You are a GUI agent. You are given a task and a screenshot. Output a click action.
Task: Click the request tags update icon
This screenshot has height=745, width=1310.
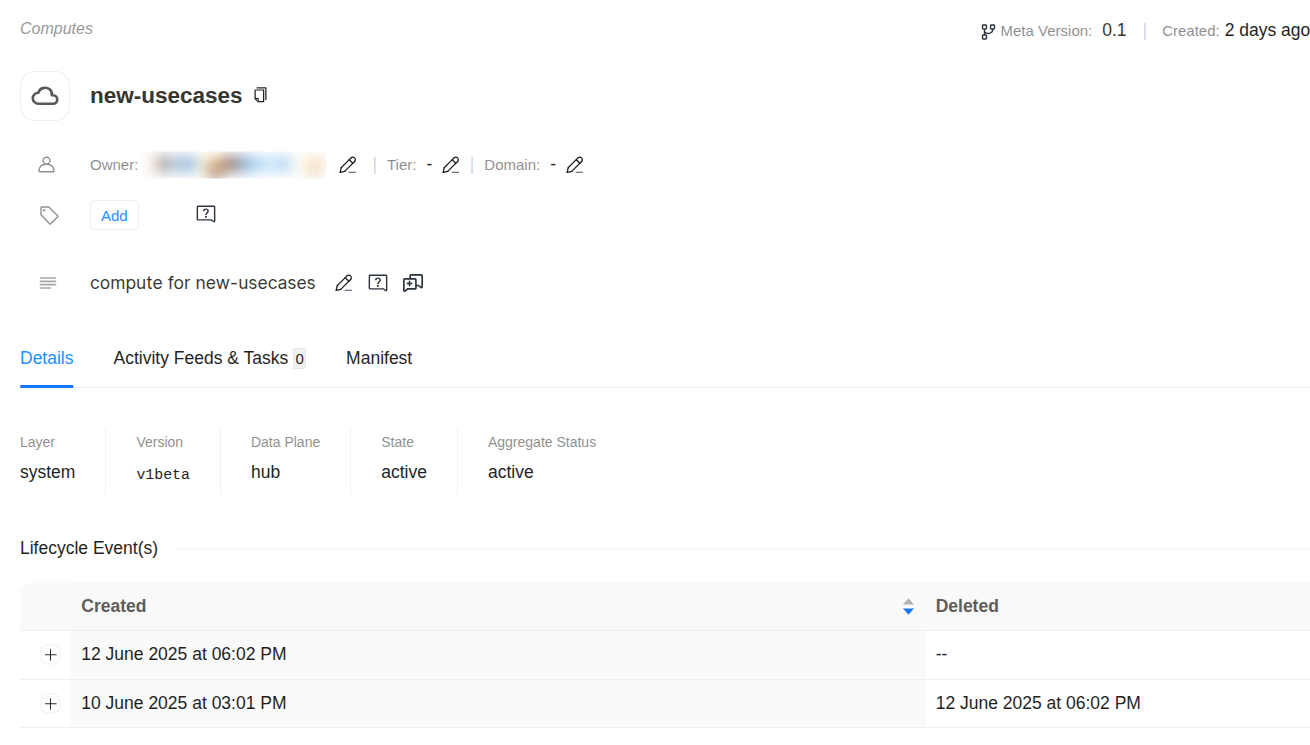(x=206, y=214)
